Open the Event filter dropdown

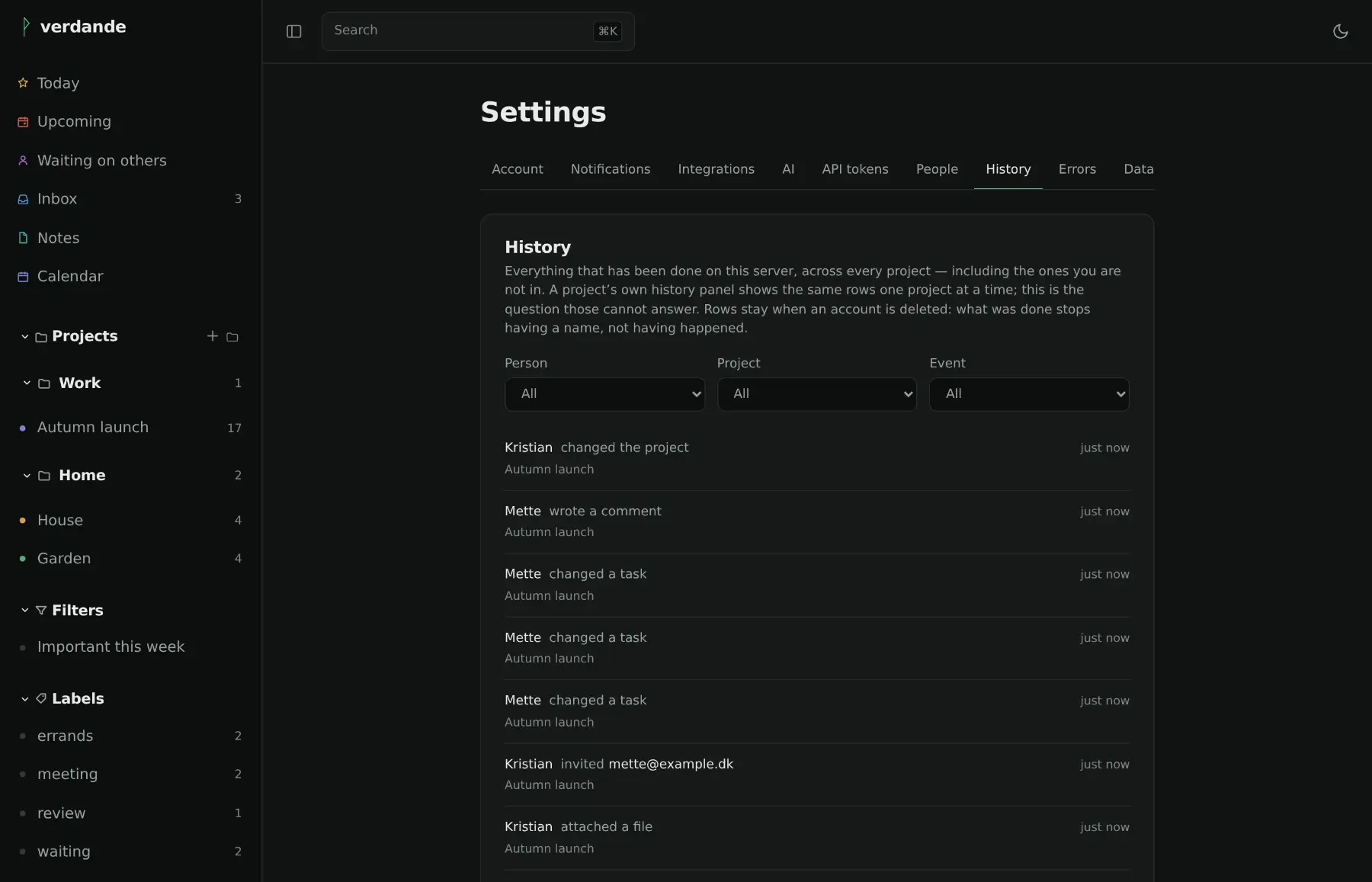(1029, 394)
